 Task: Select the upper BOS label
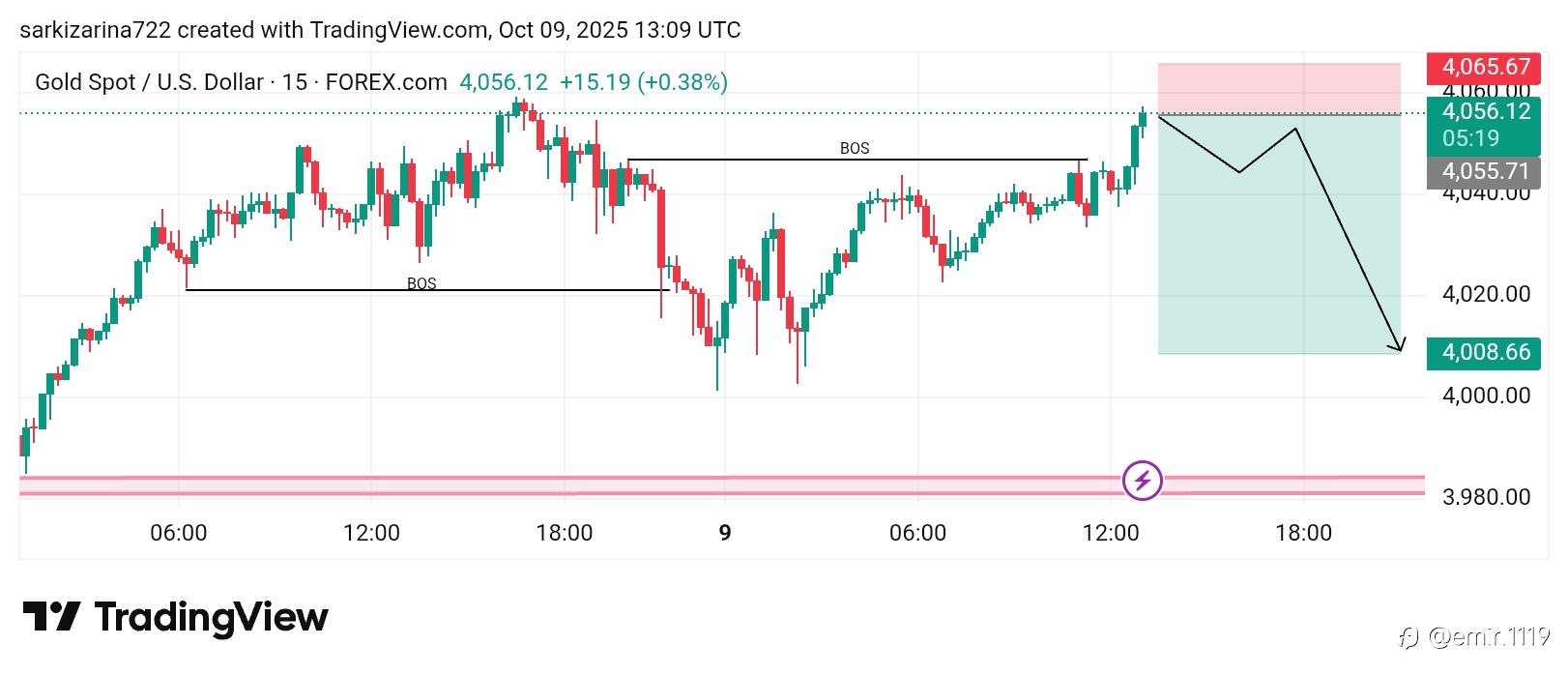pos(855,148)
